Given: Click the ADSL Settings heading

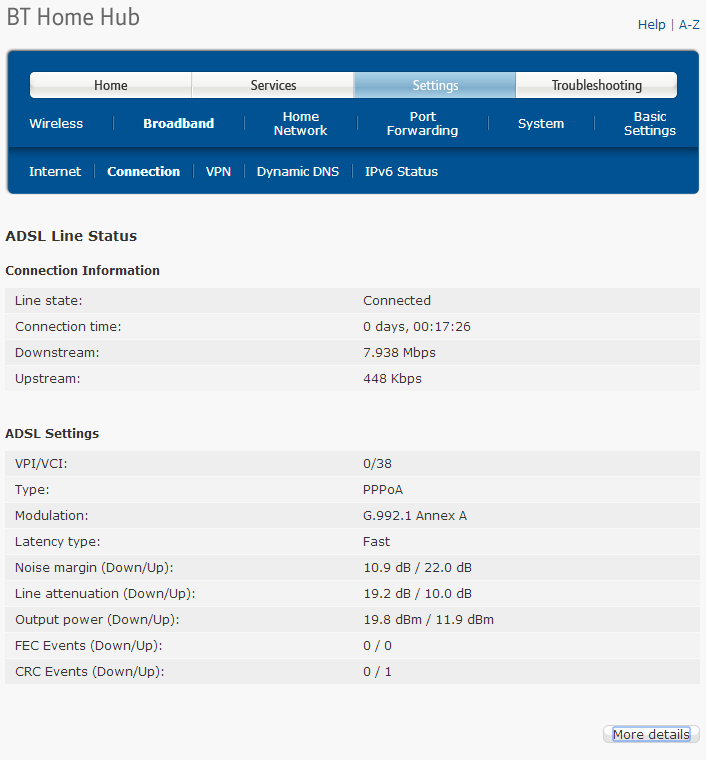Looking at the screenshot, I should (x=52, y=433).
